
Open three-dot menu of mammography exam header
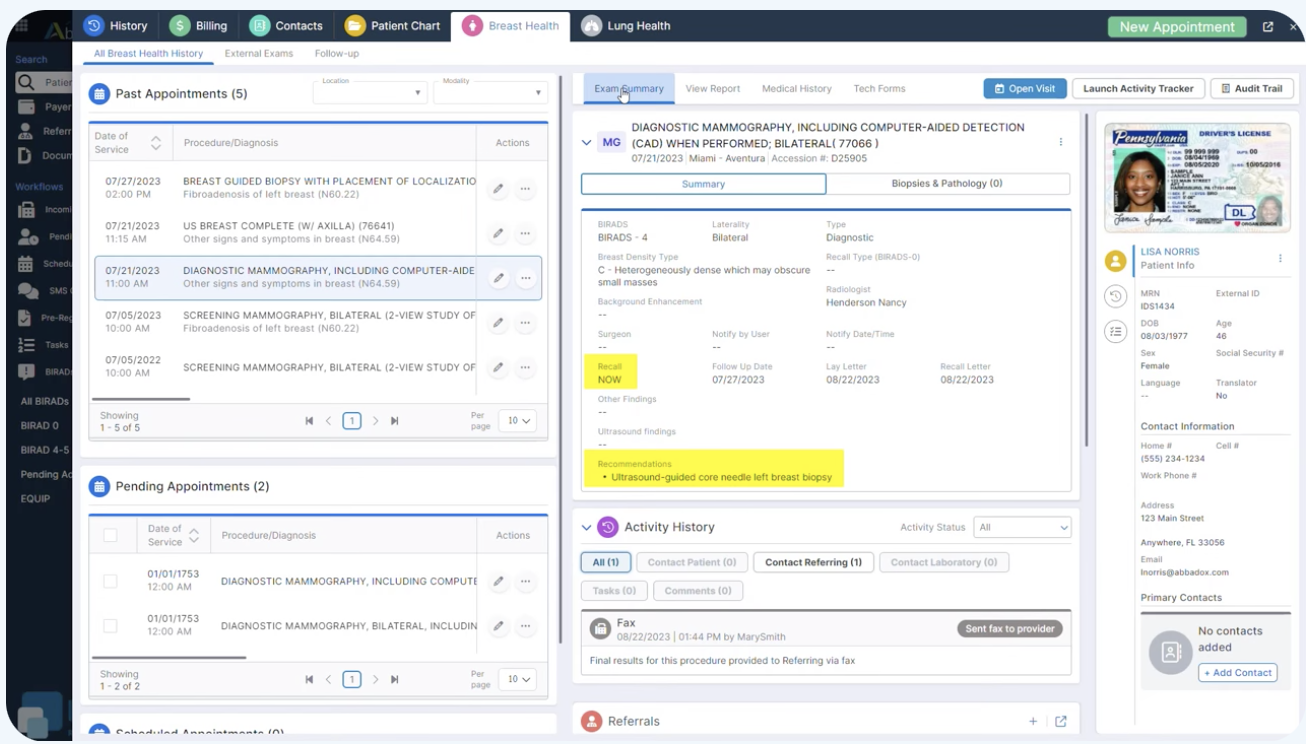(x=1061, y=143)
